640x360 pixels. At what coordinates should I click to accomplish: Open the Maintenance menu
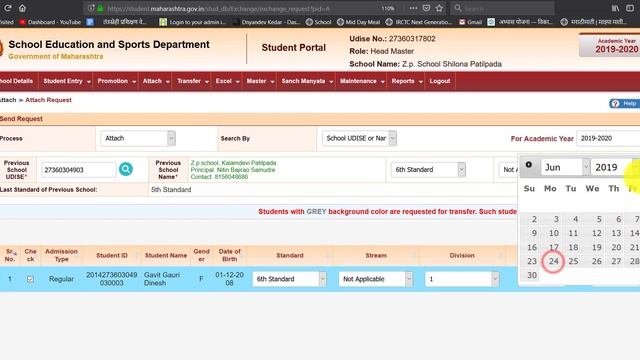click(362, 81)
